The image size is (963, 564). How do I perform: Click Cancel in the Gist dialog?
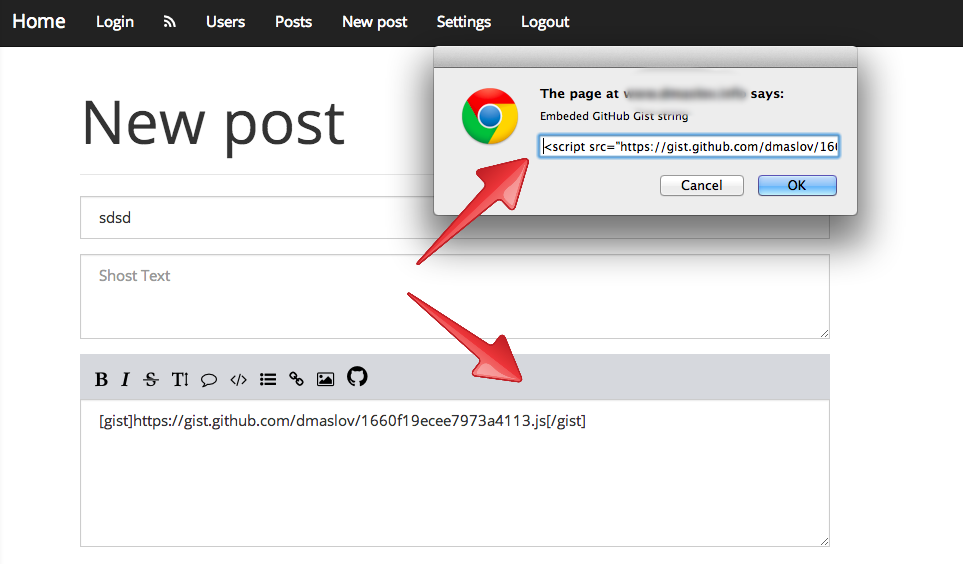701,186
